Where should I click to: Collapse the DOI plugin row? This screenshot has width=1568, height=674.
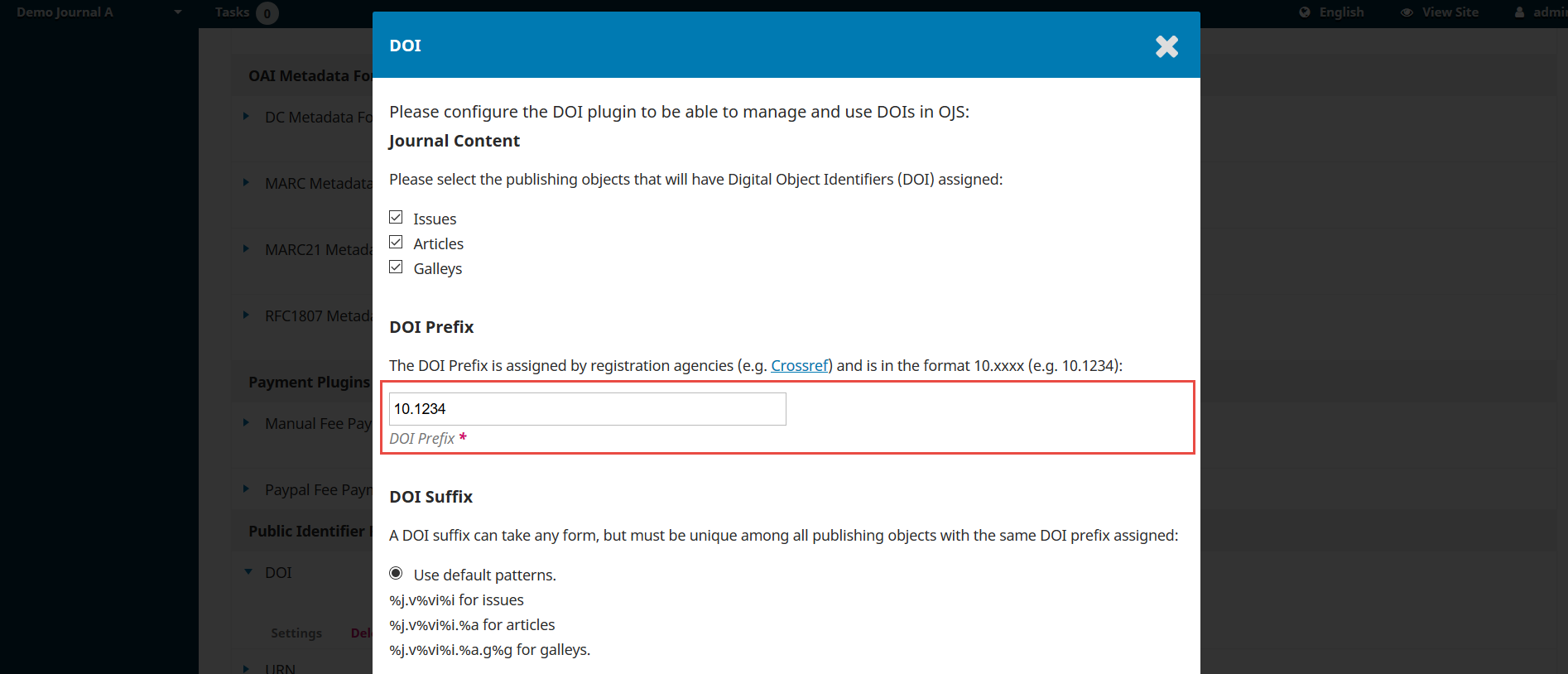pos(248,571)
